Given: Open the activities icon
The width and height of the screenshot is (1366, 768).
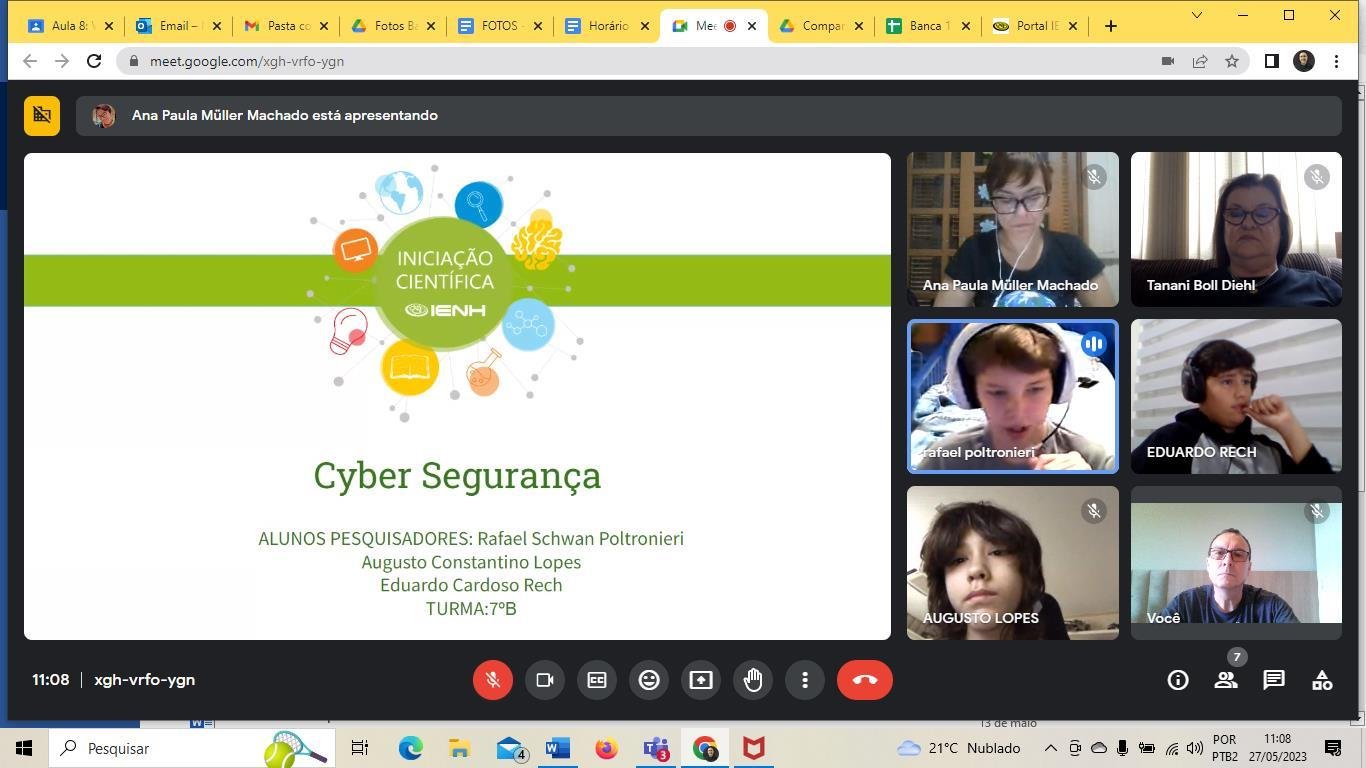Looking at the screenshot, I should click(1322, 680).
